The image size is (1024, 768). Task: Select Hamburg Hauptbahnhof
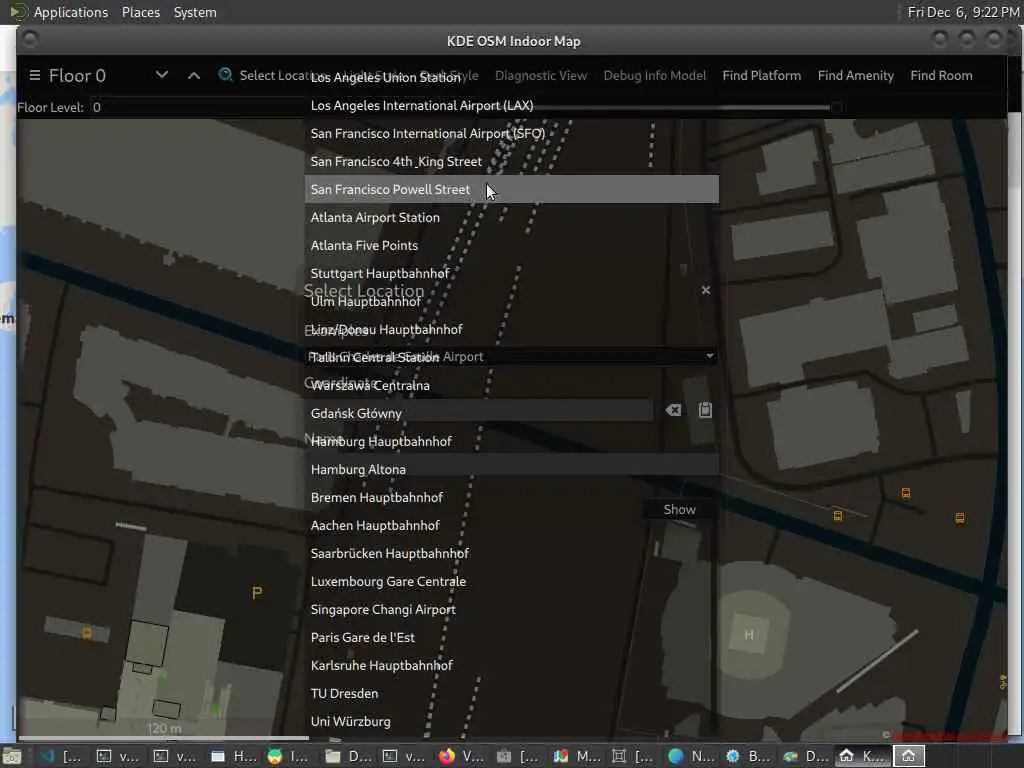(x=511, y=441)
